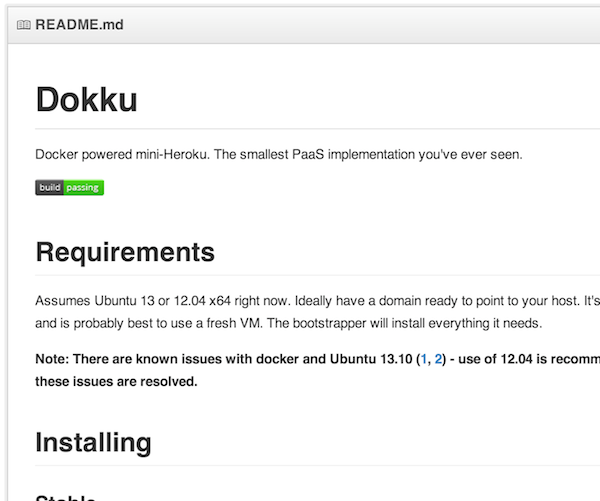Click the build passing status badge
This screenshot has height=501, width=600.
coord(70,187)
